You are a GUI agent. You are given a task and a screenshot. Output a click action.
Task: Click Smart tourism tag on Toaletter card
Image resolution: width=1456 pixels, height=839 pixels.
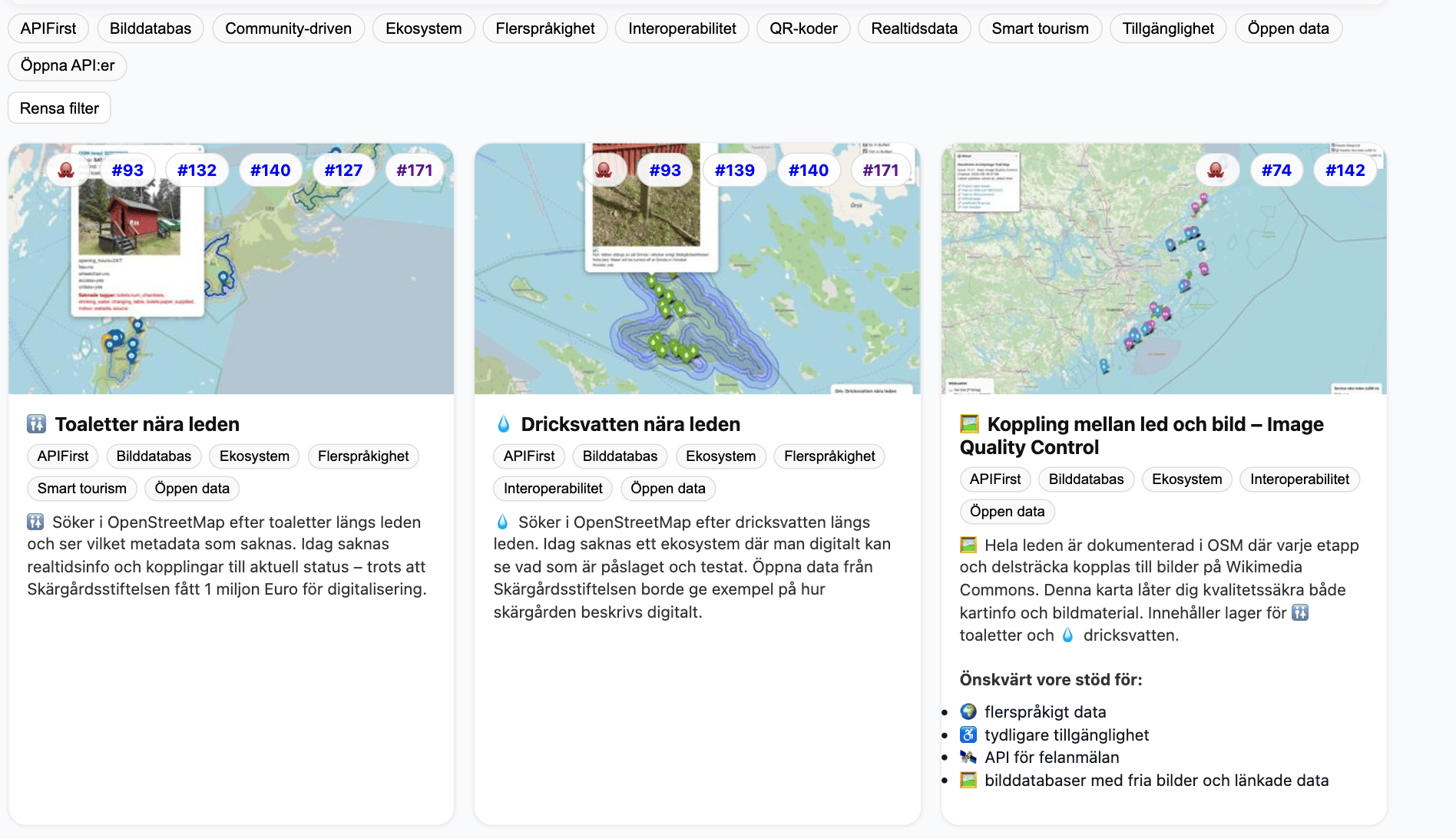82,489
